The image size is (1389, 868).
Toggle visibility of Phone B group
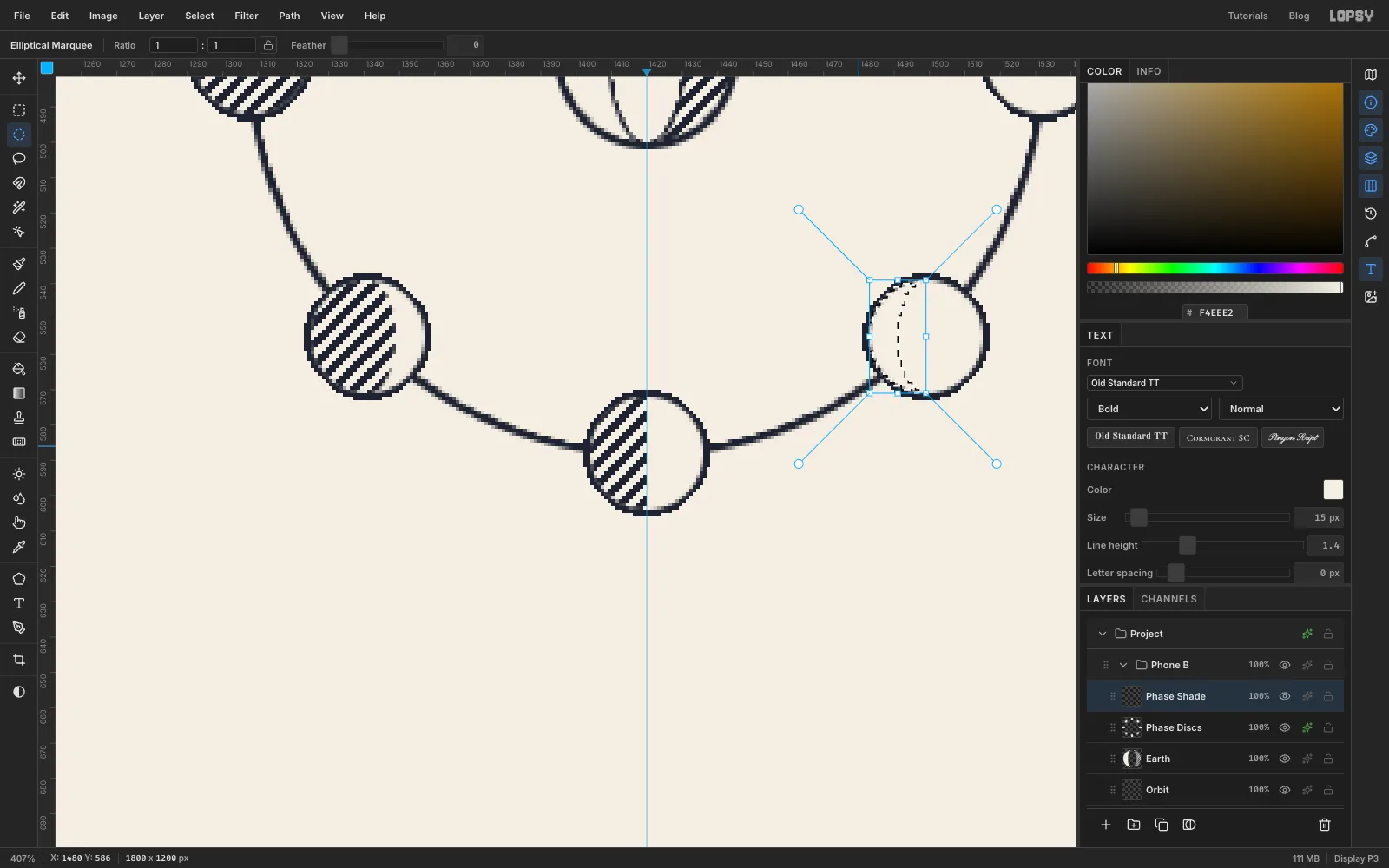point(1285,665)
